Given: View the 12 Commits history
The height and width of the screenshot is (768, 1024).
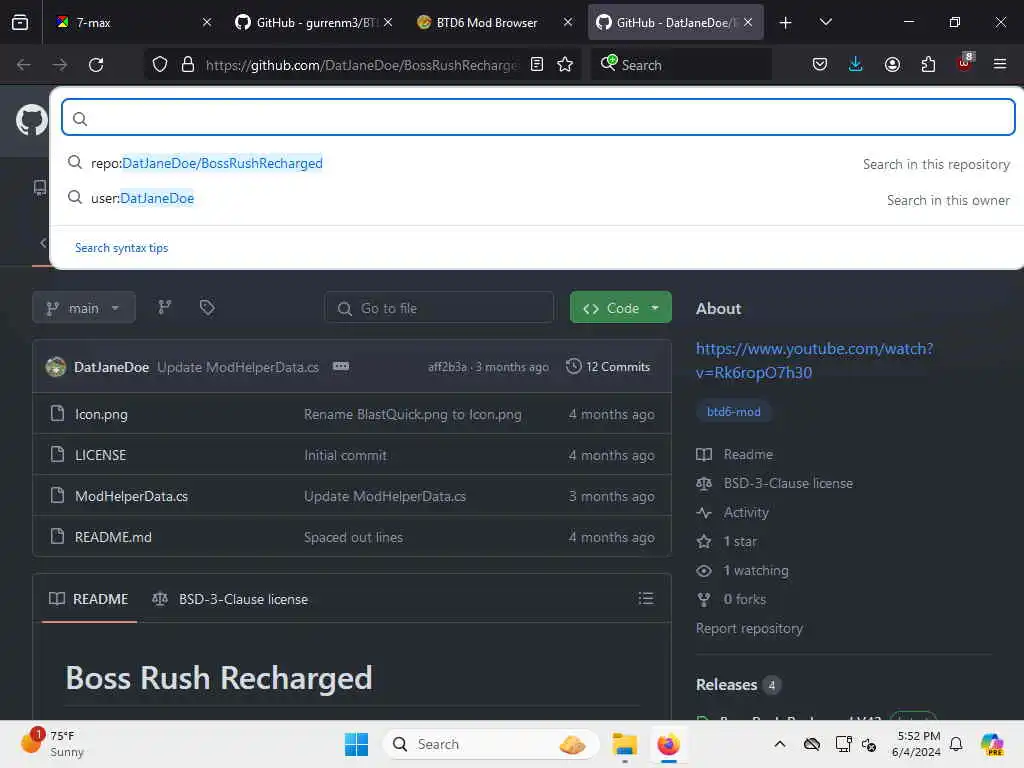Looking at the screenshot, I should (x=609, y=367).
